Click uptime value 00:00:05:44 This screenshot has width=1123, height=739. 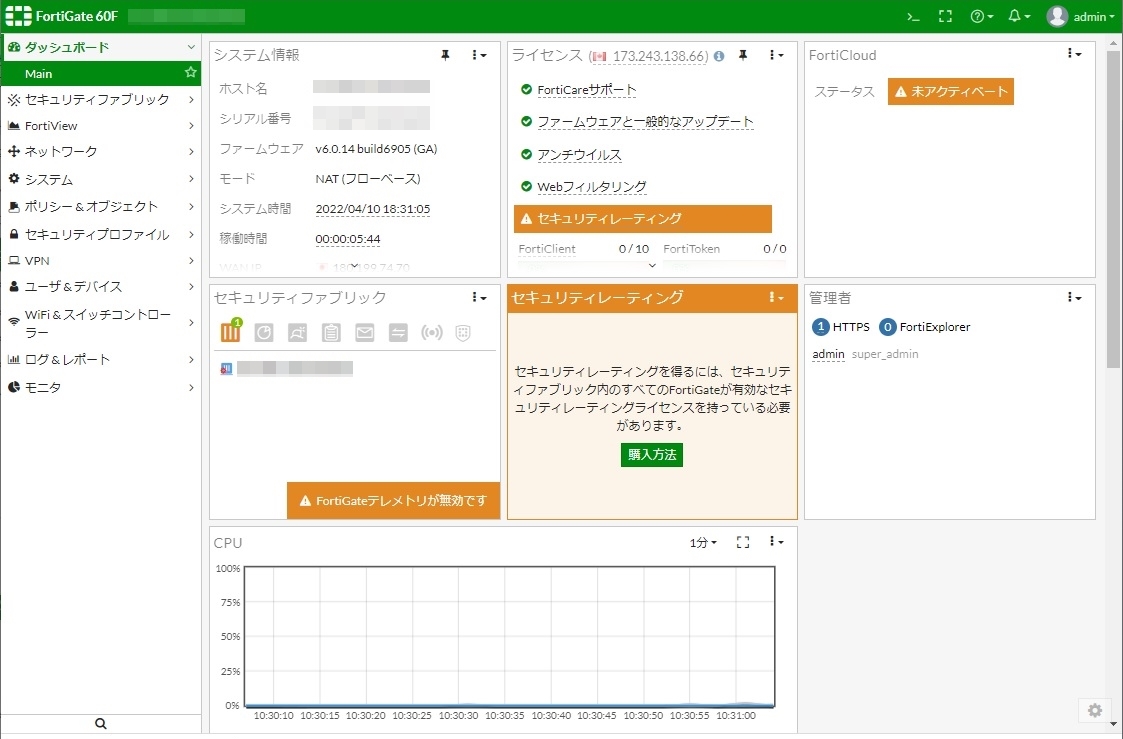point(347,239)
